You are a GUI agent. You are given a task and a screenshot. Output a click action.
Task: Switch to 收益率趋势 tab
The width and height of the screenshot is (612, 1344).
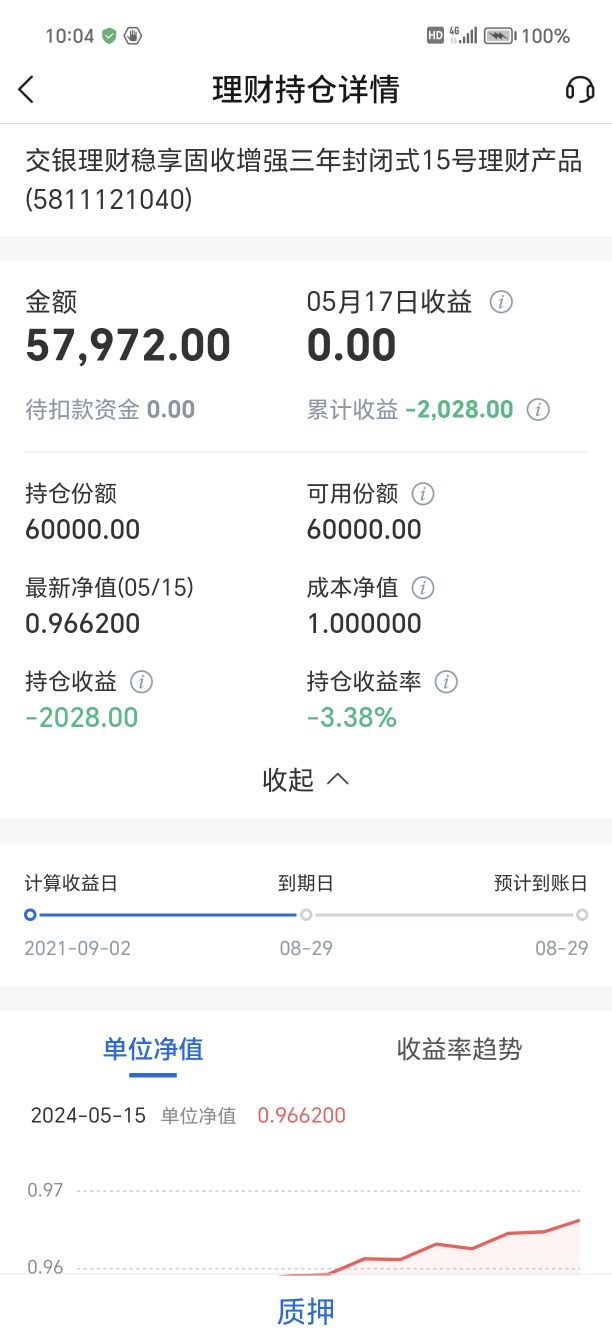459,1049
